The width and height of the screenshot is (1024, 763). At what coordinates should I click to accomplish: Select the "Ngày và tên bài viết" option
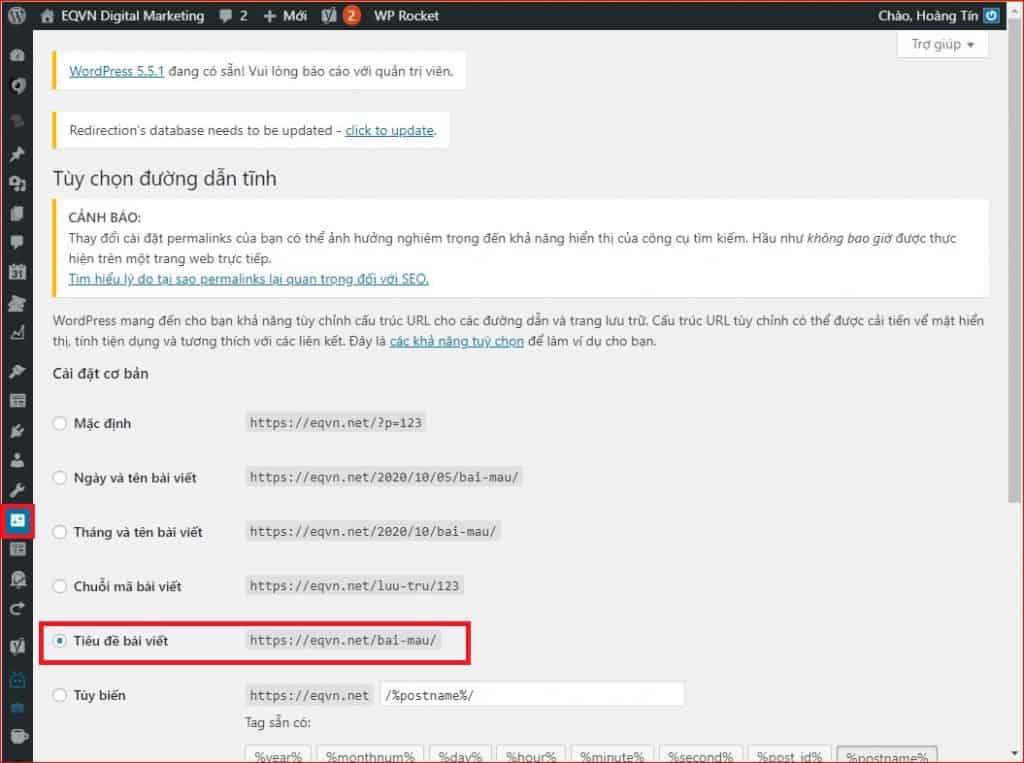pyautogui.click(x=59, y=477)
